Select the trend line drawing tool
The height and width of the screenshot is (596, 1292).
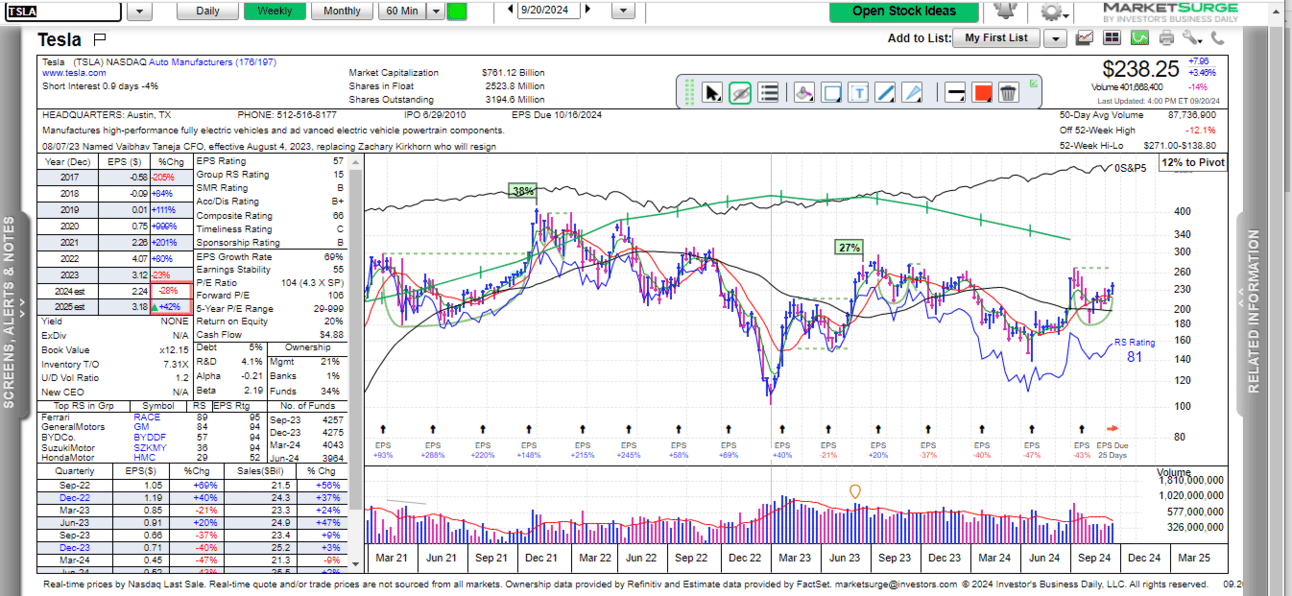pos(885,93)
